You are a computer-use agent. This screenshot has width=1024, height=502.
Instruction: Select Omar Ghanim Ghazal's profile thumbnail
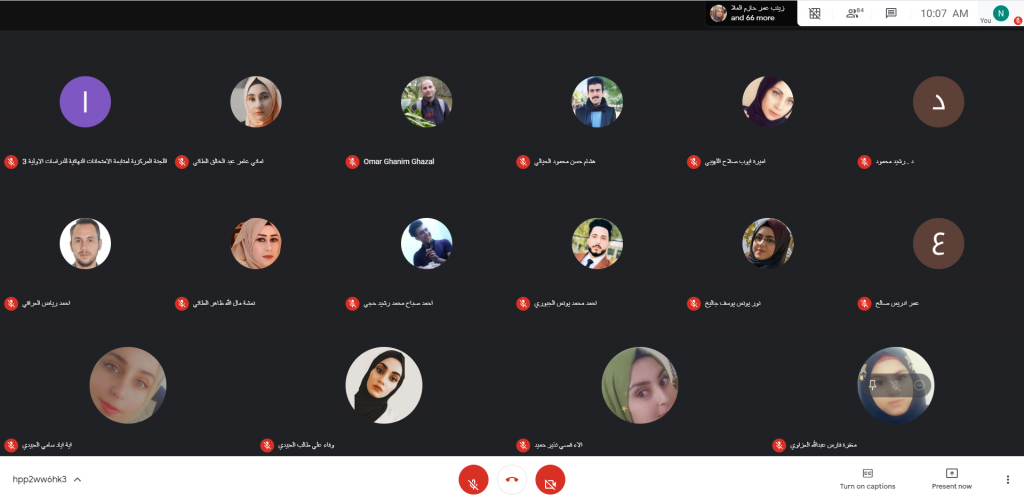pos(426,102)
